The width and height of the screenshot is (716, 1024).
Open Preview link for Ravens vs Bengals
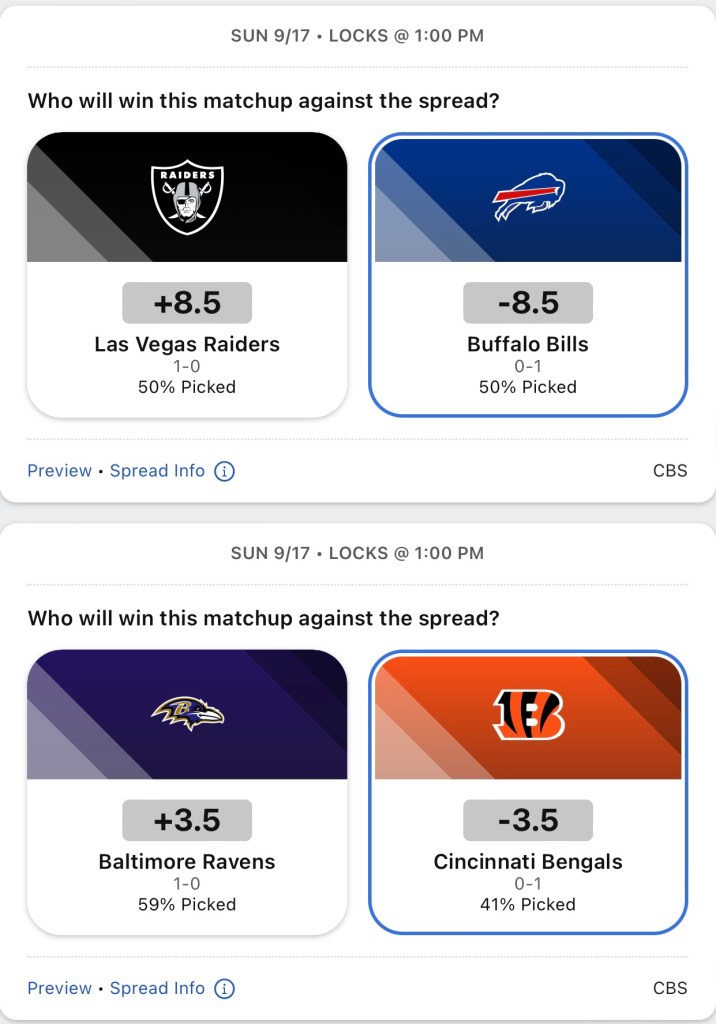(x=59, y=988)
